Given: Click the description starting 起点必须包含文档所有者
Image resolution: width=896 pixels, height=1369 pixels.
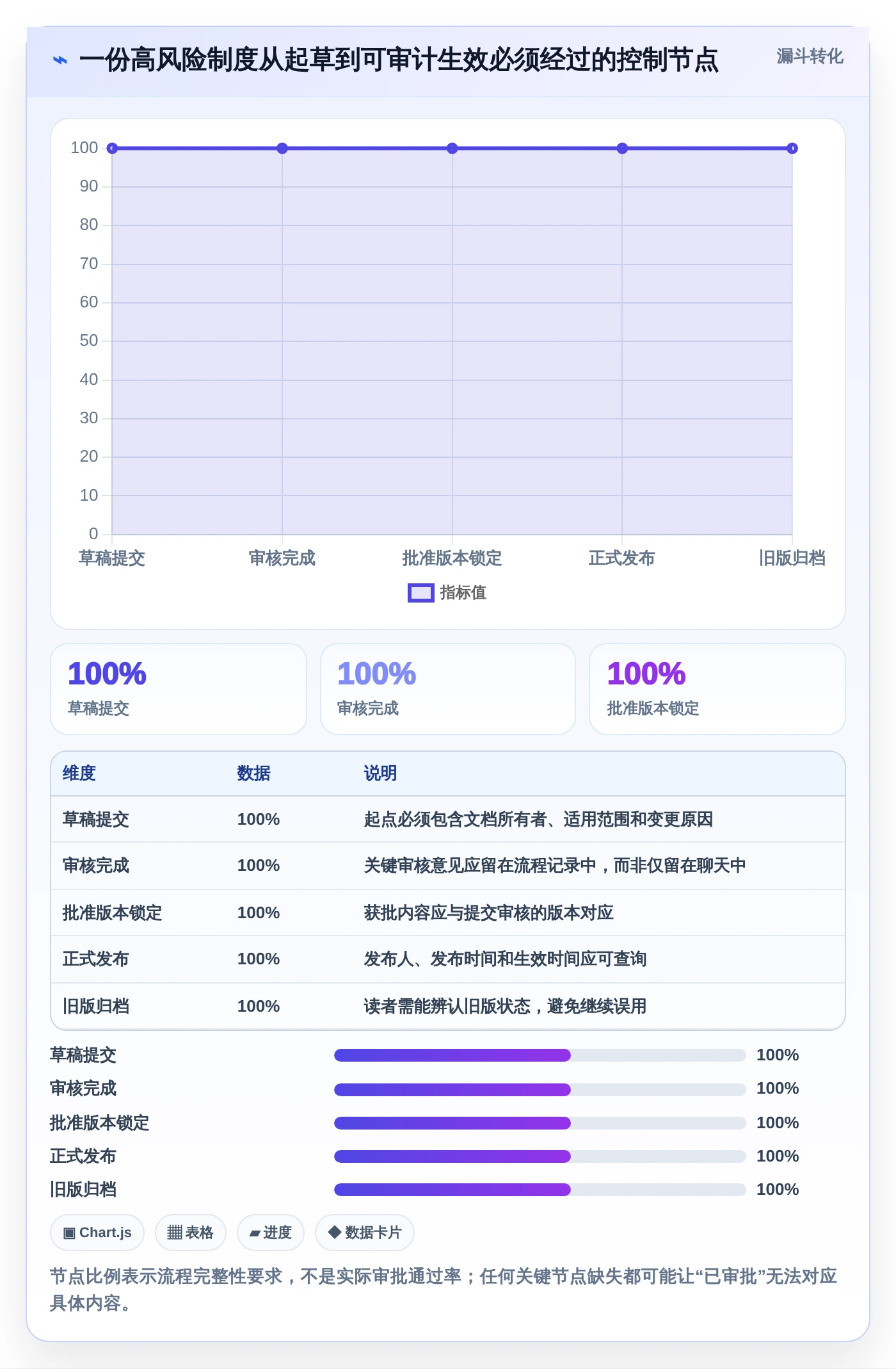Looking at the screenshot, I should coord(538,820).
